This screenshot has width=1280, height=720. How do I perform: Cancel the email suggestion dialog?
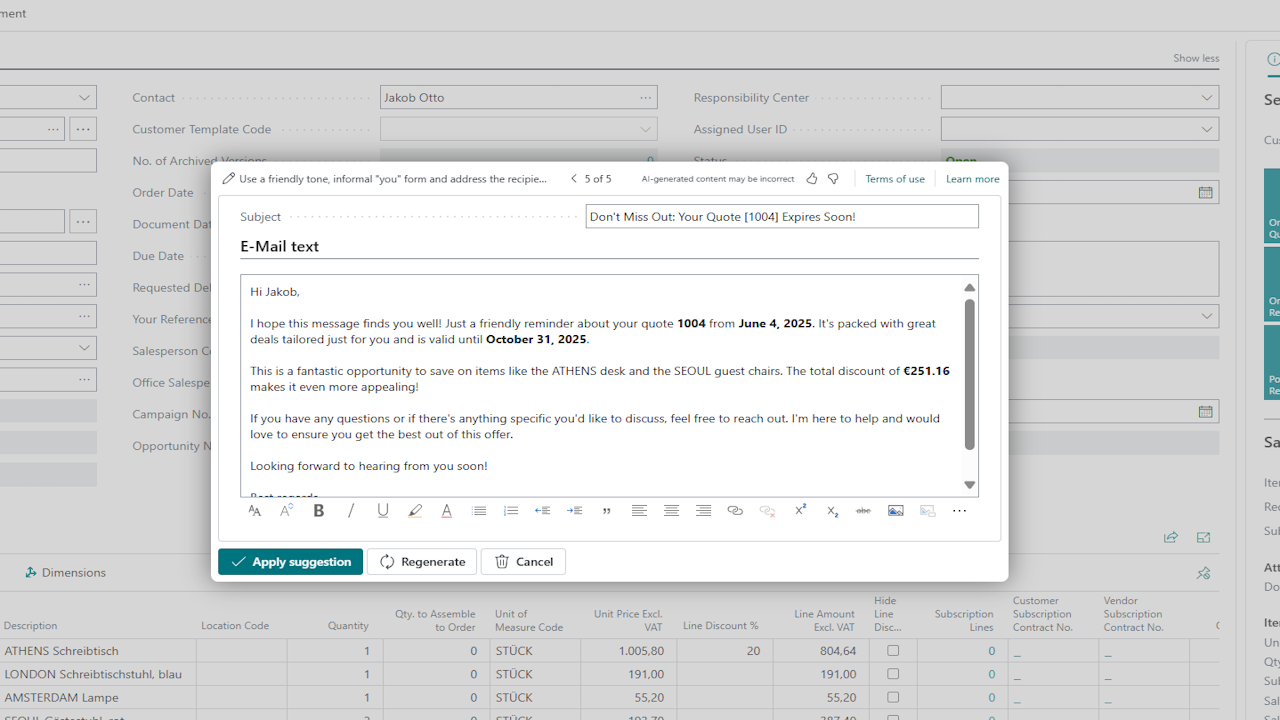click(524, 562)
